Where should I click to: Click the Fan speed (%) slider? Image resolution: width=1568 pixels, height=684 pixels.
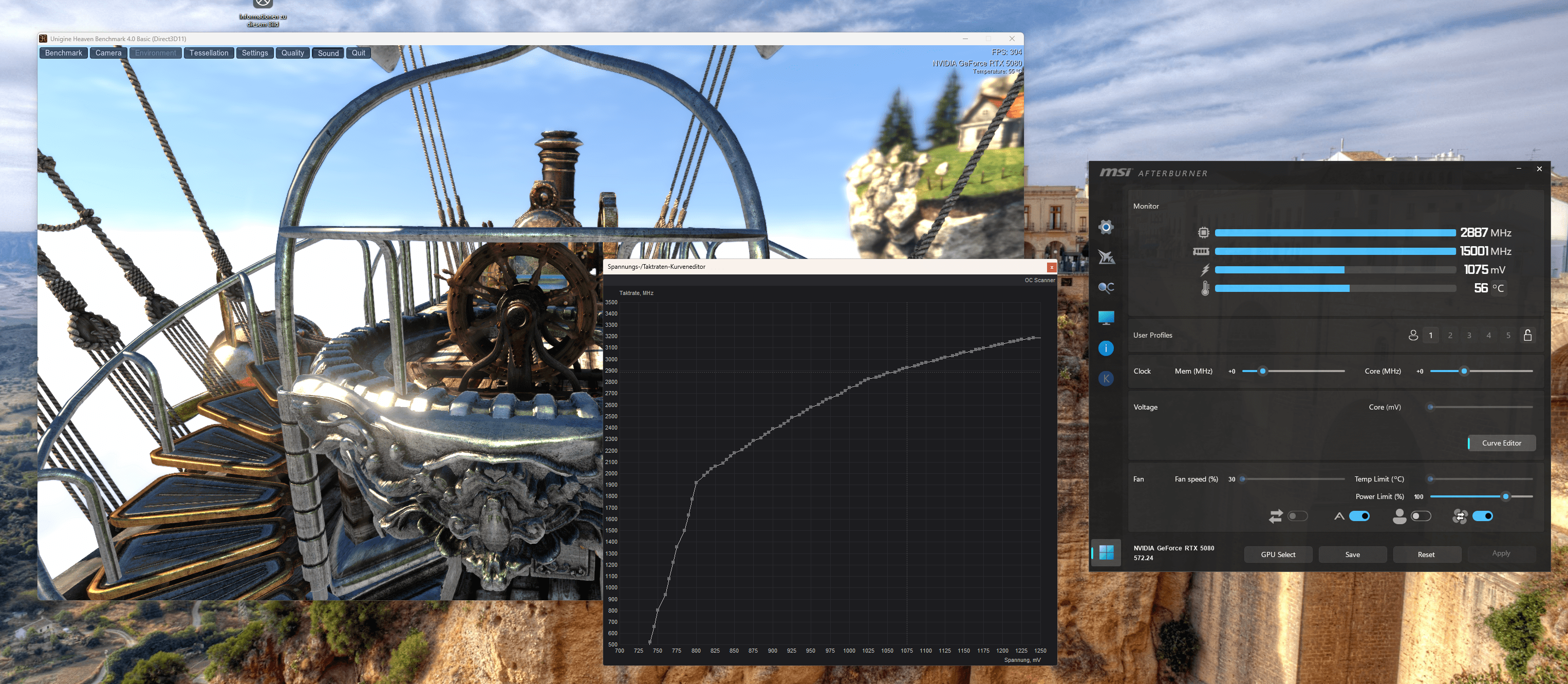(x=1292, y=479)
